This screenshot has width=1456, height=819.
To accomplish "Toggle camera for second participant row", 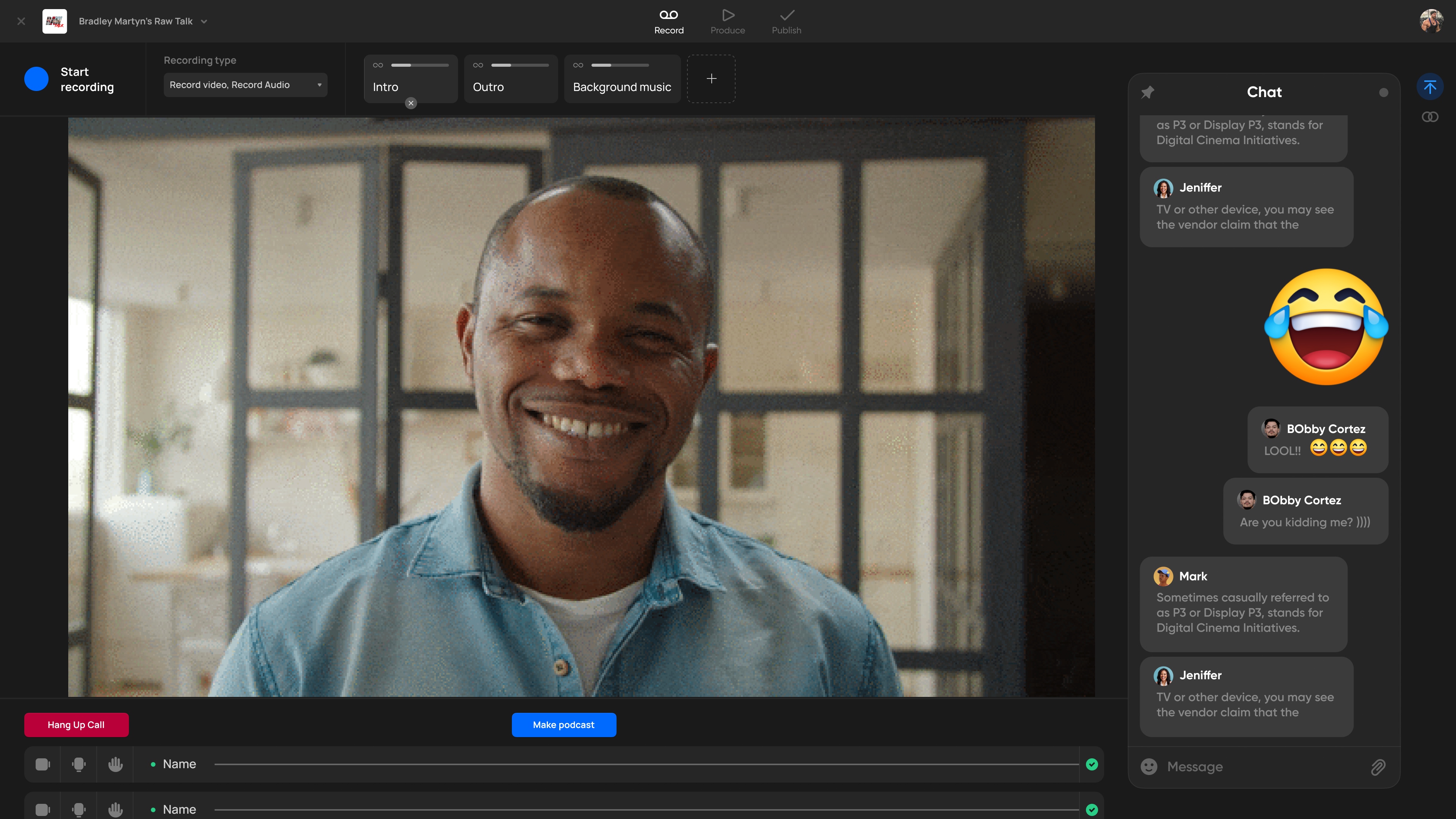I will pyautogui.click(x=43, y=810).
